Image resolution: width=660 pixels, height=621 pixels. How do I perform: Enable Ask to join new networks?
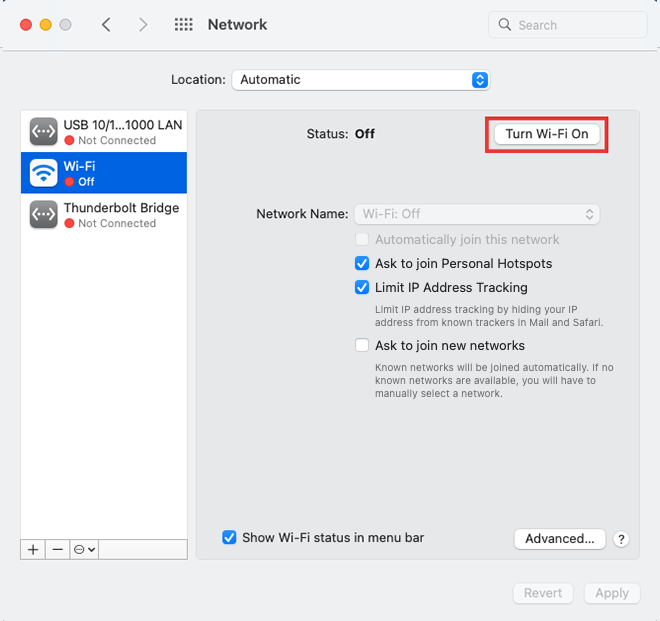point(362,346)
